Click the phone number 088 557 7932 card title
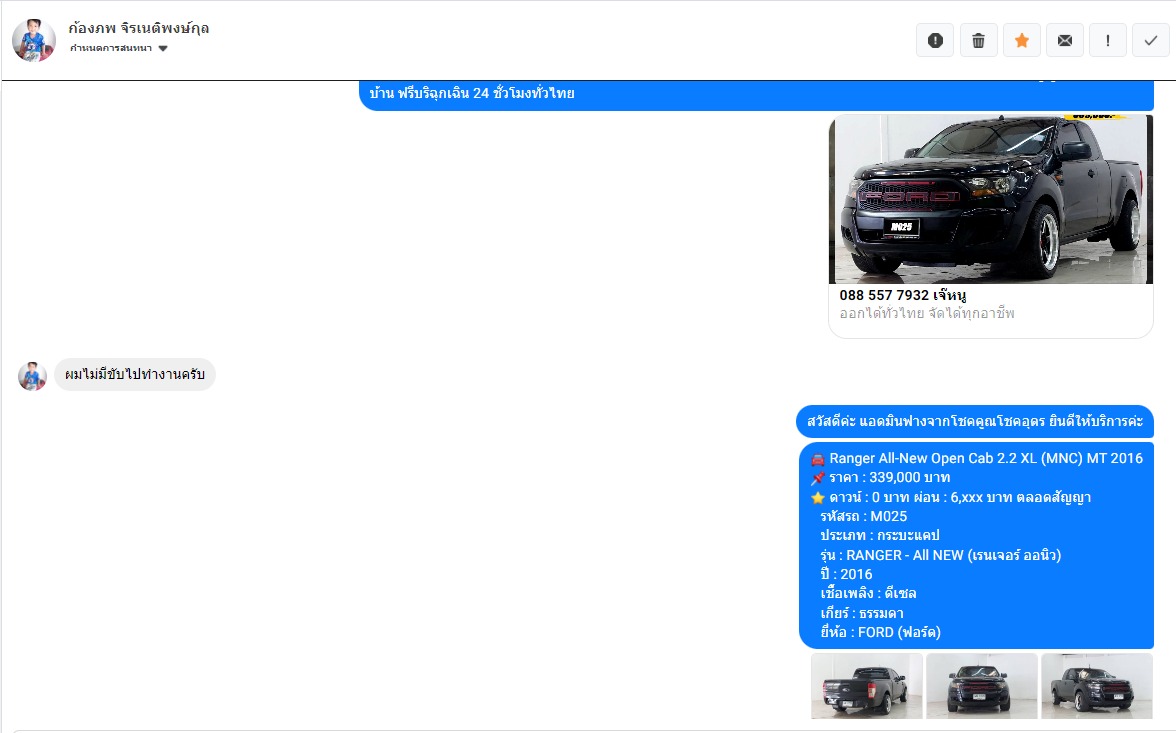Image resolution: width=1176 pixels, height=733 pixels. tap(902, 295)
